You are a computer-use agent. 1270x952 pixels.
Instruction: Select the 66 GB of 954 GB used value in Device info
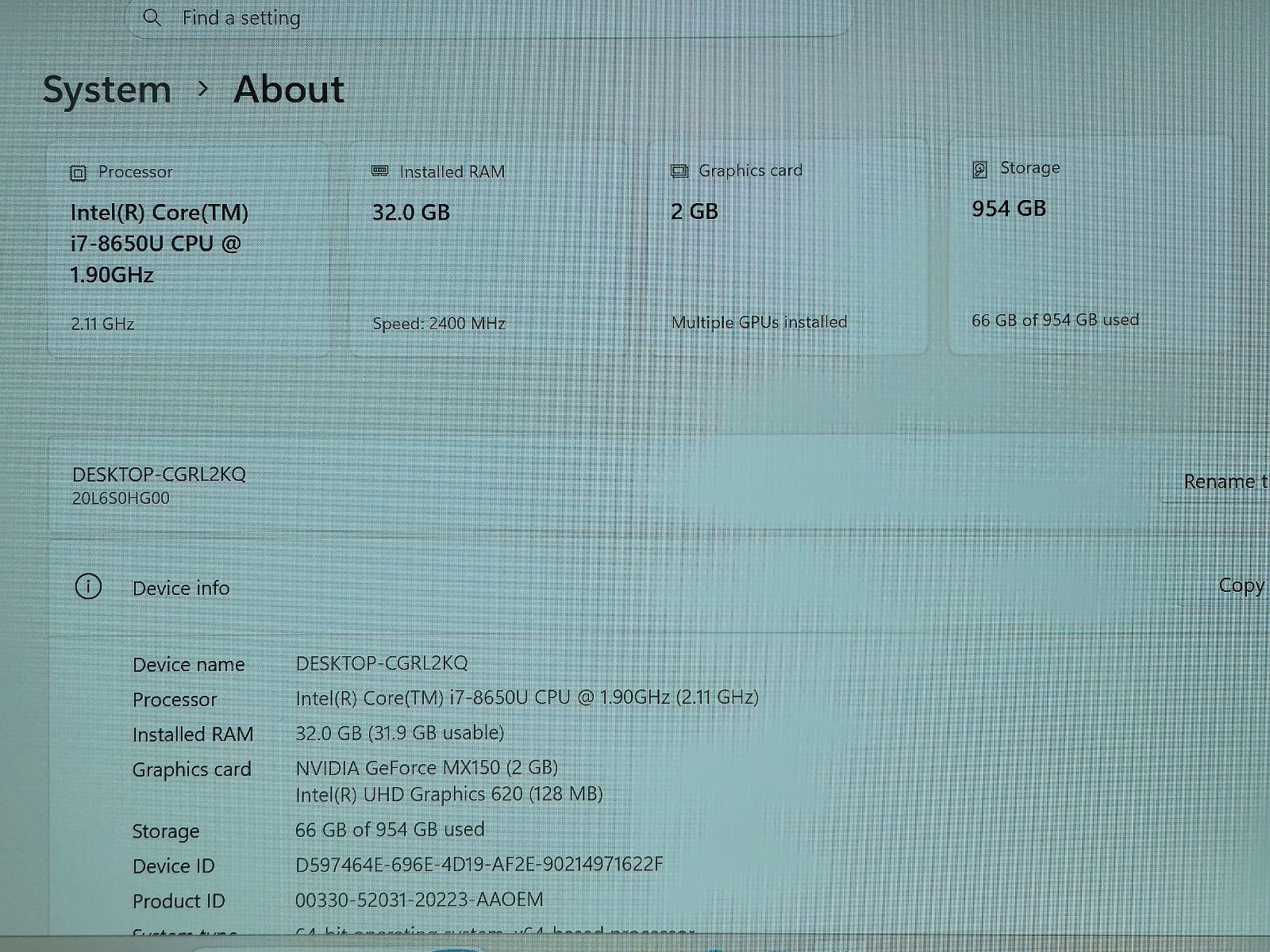390,829
